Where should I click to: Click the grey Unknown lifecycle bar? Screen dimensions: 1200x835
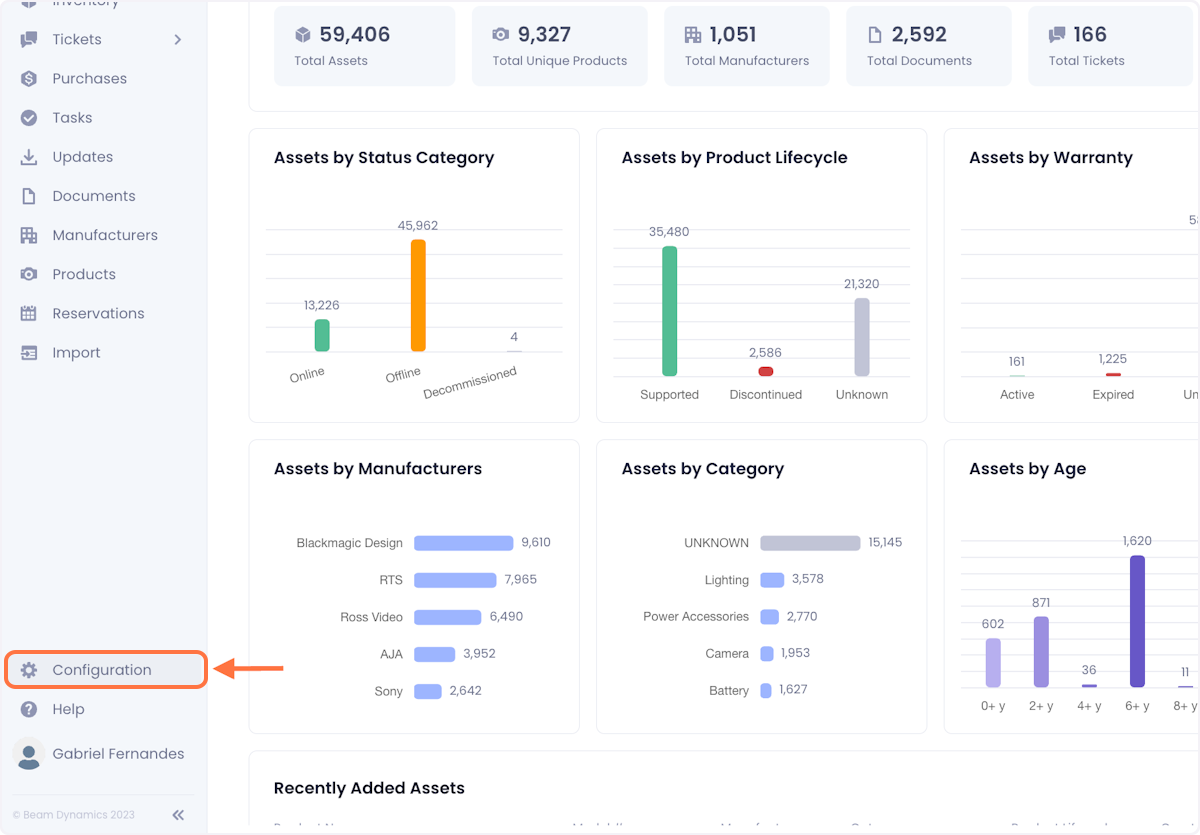click(862, 337)
